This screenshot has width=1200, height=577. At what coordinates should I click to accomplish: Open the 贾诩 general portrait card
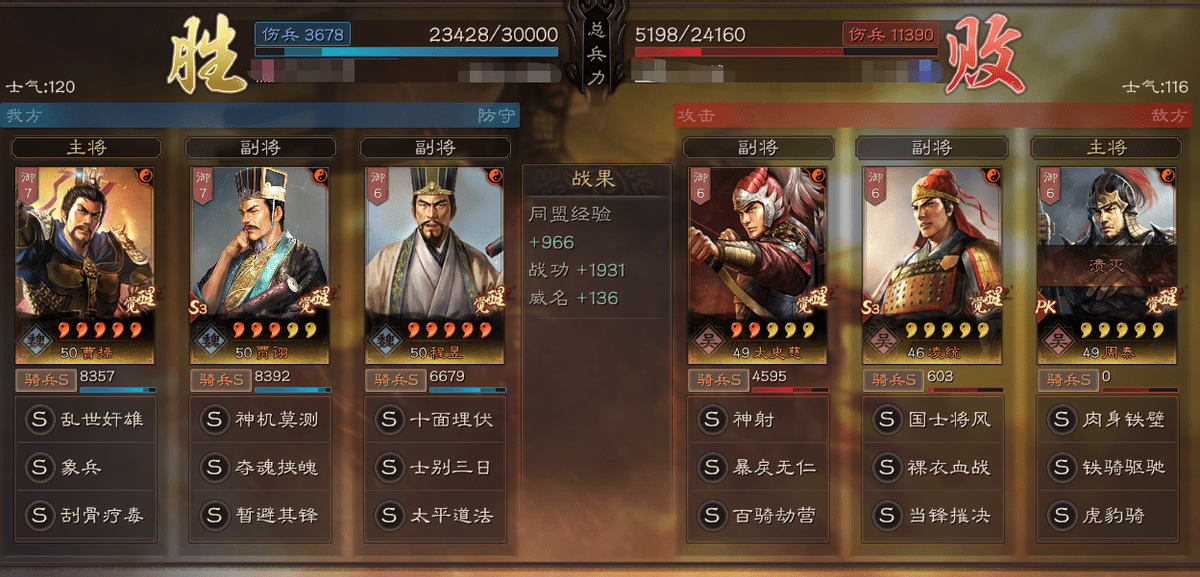point(259,265)
